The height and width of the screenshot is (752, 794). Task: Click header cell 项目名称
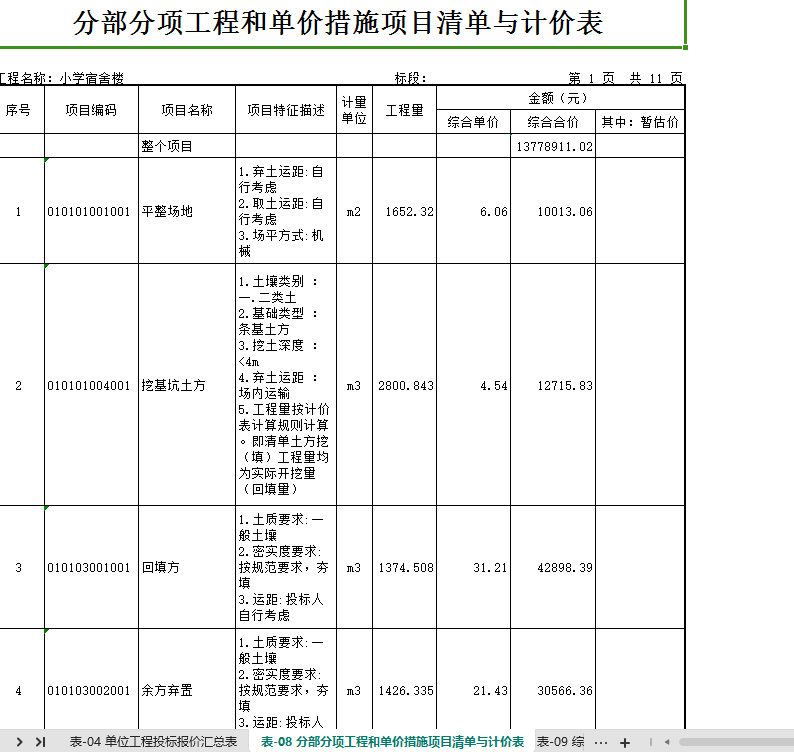(x=187, y=110)
